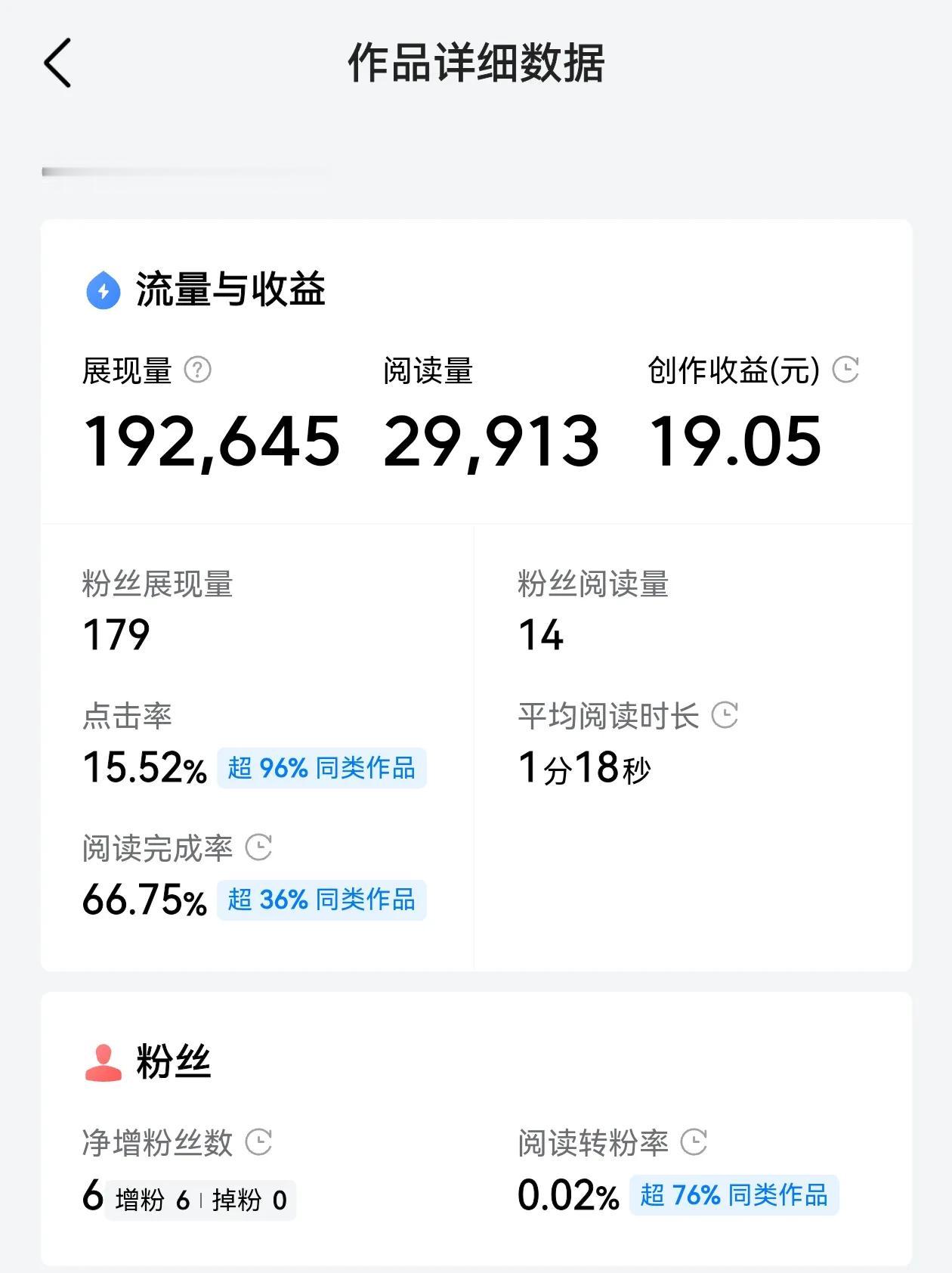Tap the clock icon beside 净增粉丝数
Screen dimensions: 952x1273
tap(259, 1142)
